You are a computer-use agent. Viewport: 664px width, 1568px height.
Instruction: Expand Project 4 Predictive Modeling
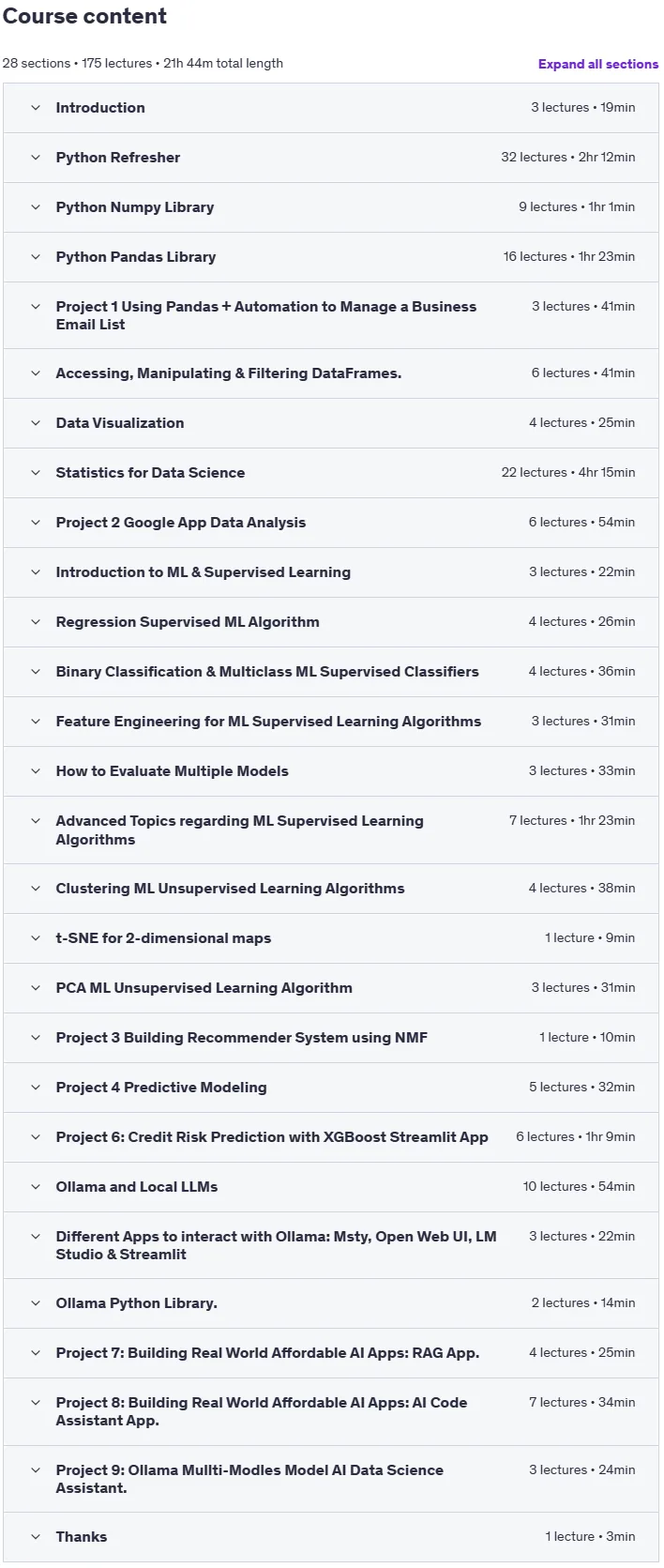pyautogui.click(x=331, y=1088)
